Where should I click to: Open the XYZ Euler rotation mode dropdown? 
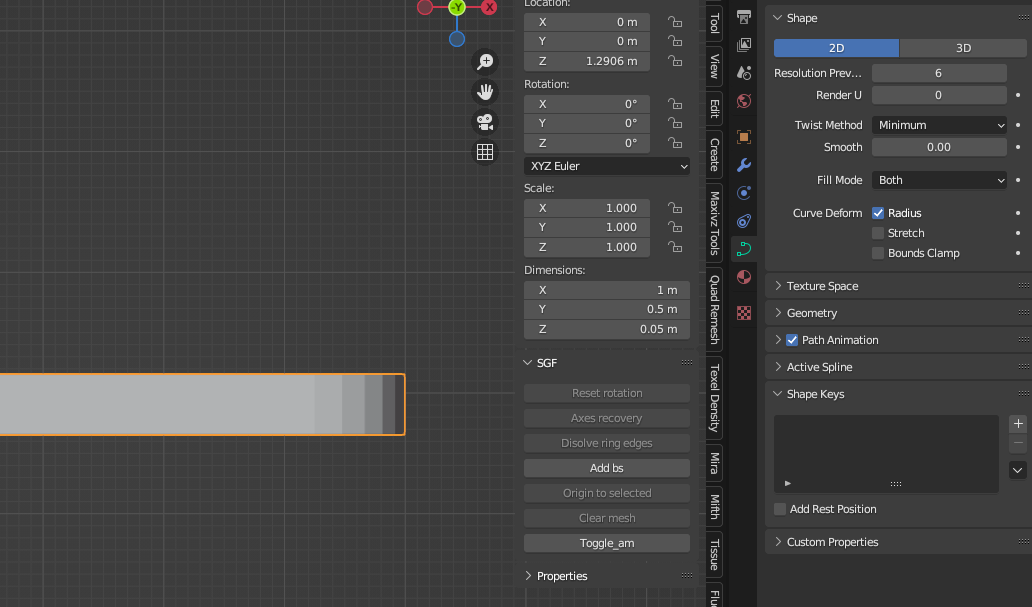click(607, 166)
